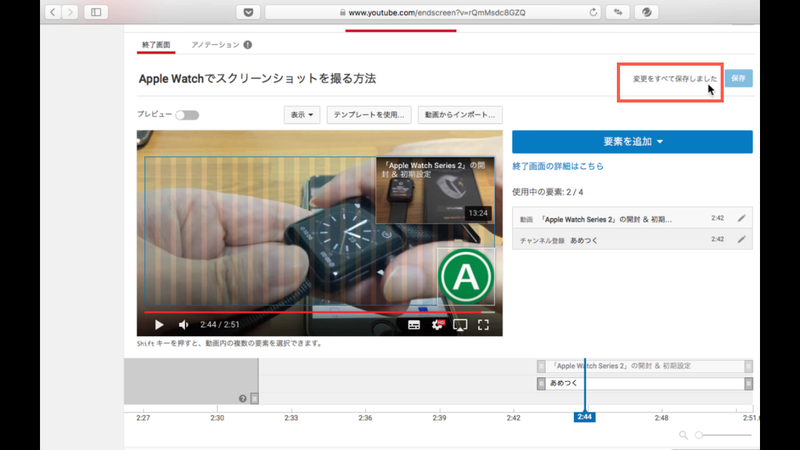The height and width of the screenshot is (450, 800).
Task: Open the Pocket extension icon
Action: pyautogui.click(x=248, y=12)
